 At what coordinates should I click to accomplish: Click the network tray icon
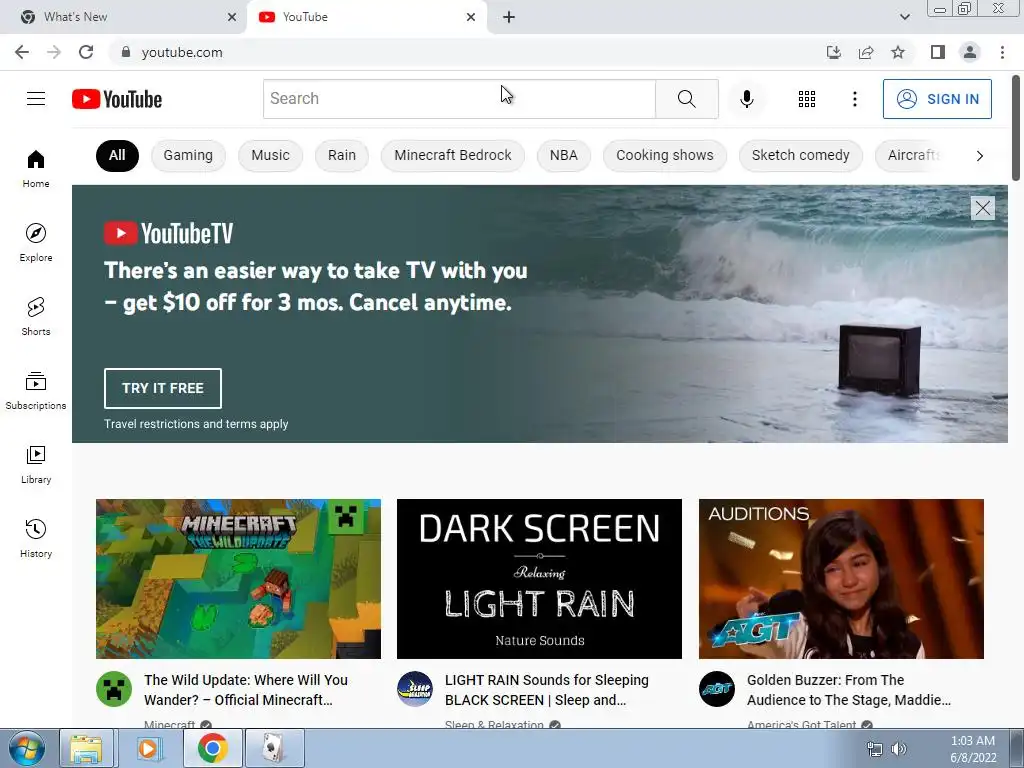click(x=874, y=749)
